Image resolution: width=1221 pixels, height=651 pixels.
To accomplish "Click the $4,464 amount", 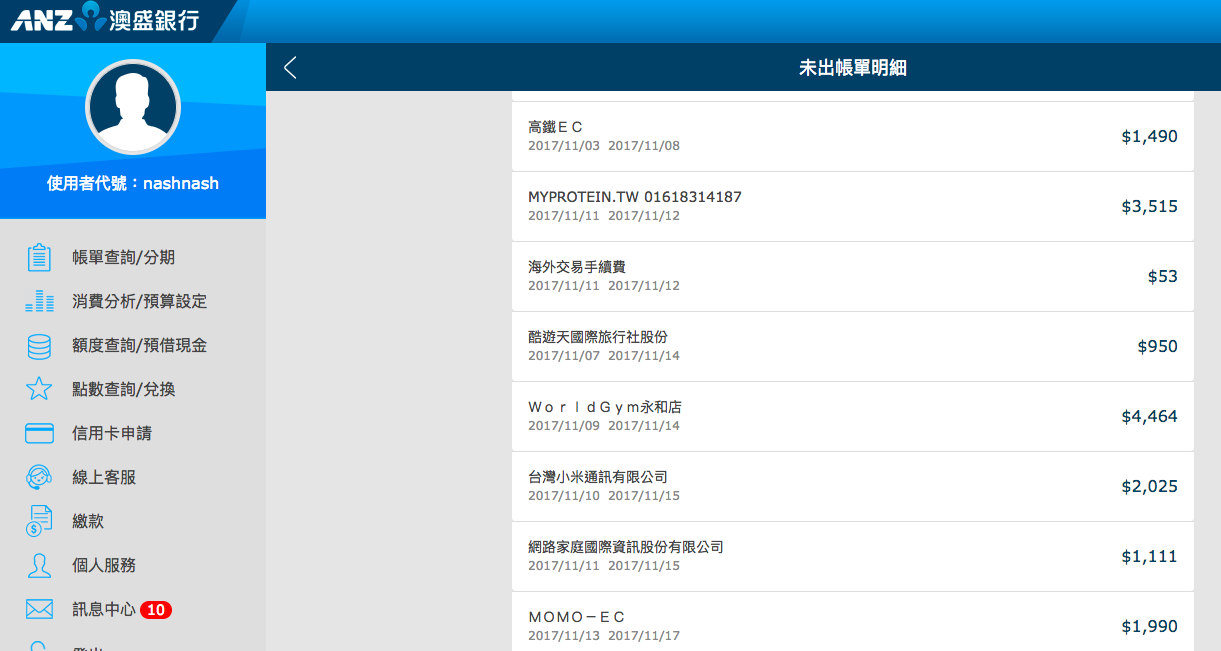I will pos(1149,416).
